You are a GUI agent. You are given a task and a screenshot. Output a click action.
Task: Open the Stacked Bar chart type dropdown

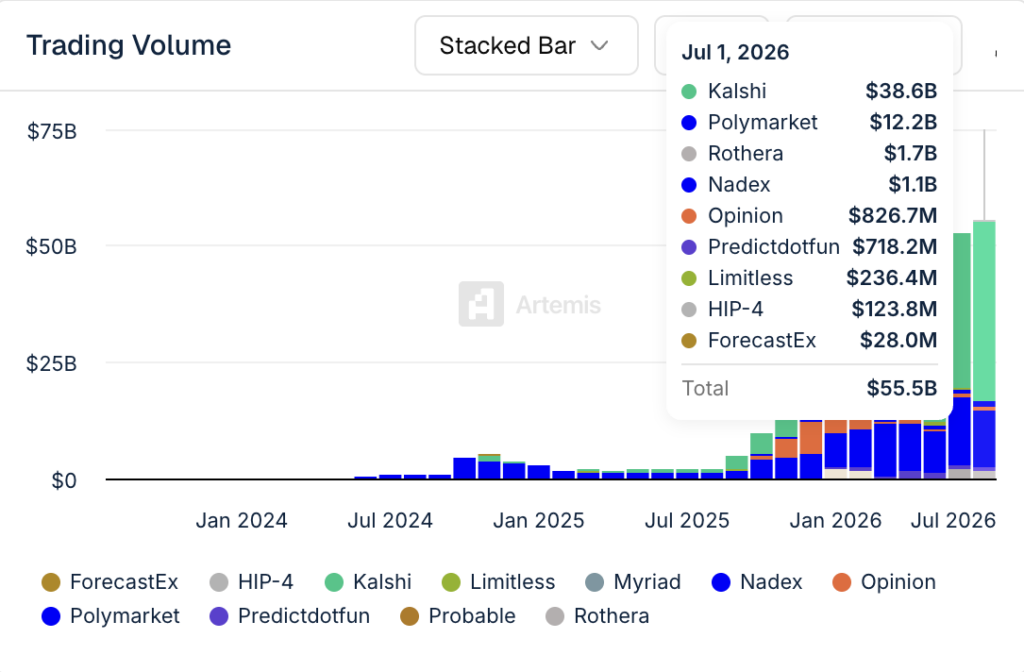click(526, 46)
